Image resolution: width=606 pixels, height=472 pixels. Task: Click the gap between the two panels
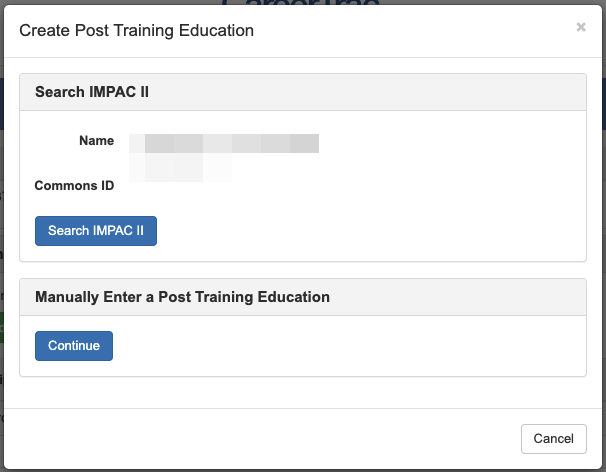300,270
